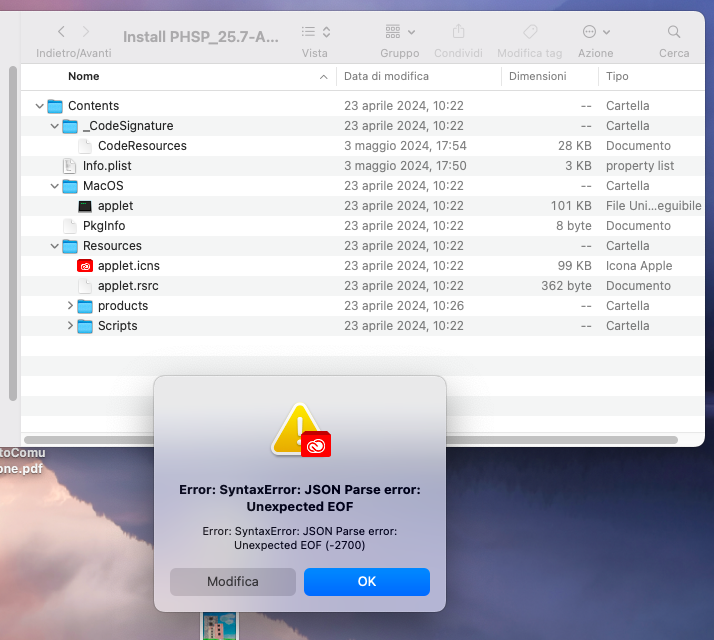Image resolution: width=714 pixels, height=640 pixels.
Task: Select the PkgInfo document icon
Action: pyautogui.click(x=70, y=226)
